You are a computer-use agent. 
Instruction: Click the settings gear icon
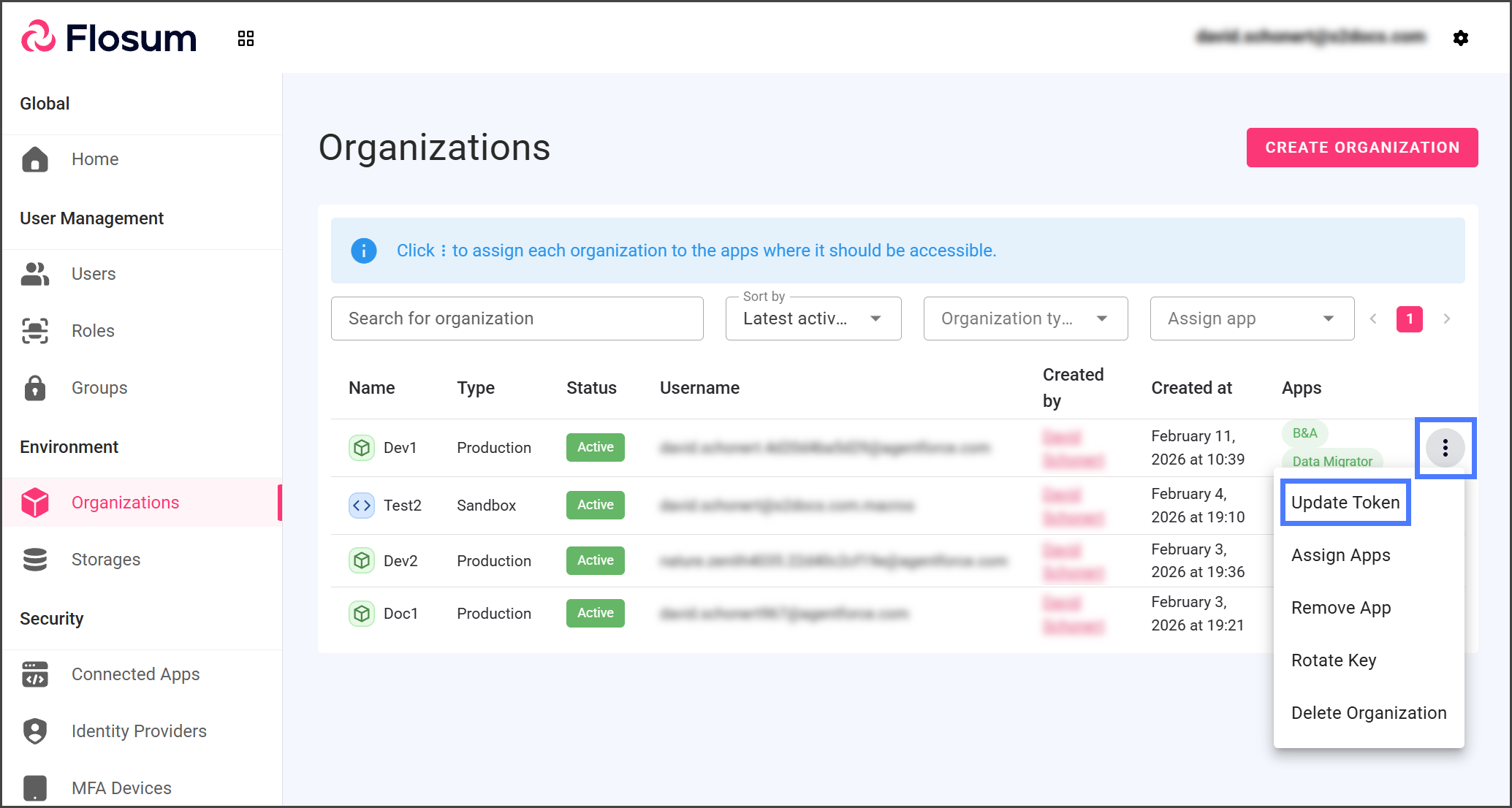pos(1460,38)
